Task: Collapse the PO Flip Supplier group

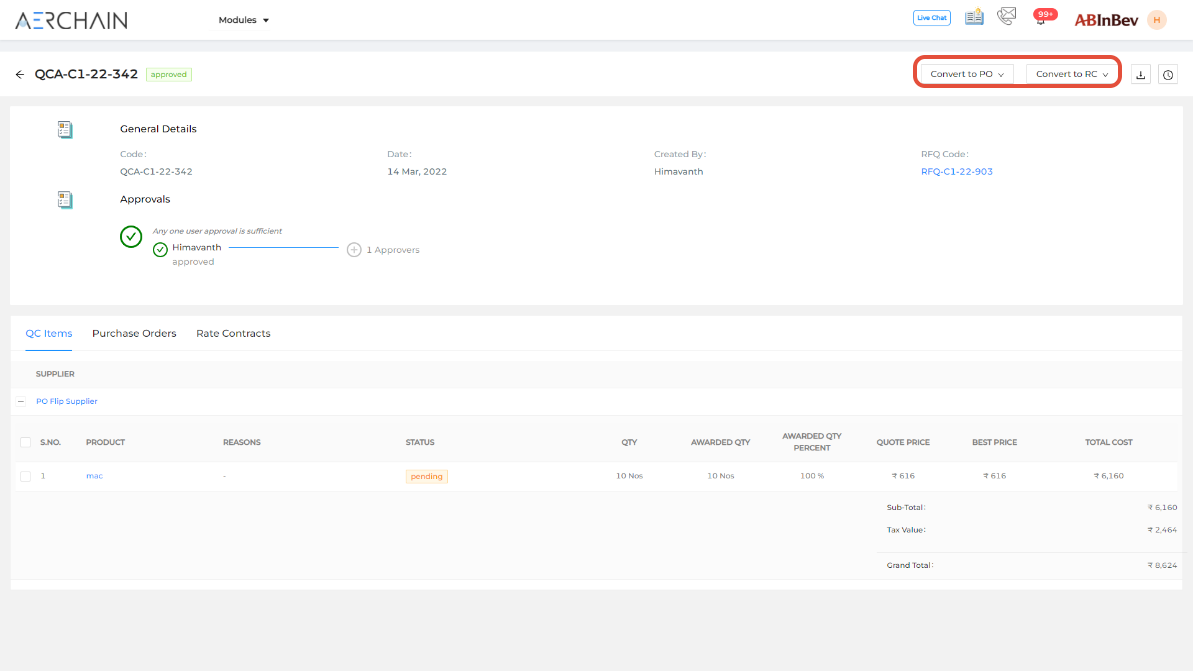Action: [21, 401]
